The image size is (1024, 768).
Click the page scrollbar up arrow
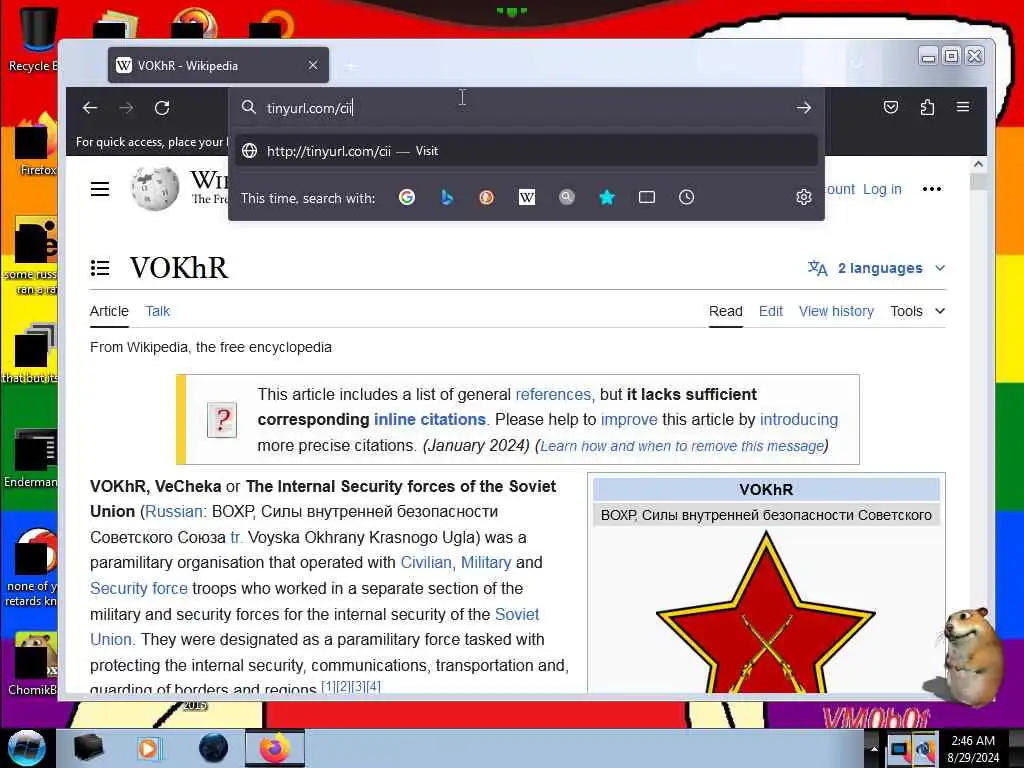978,165
